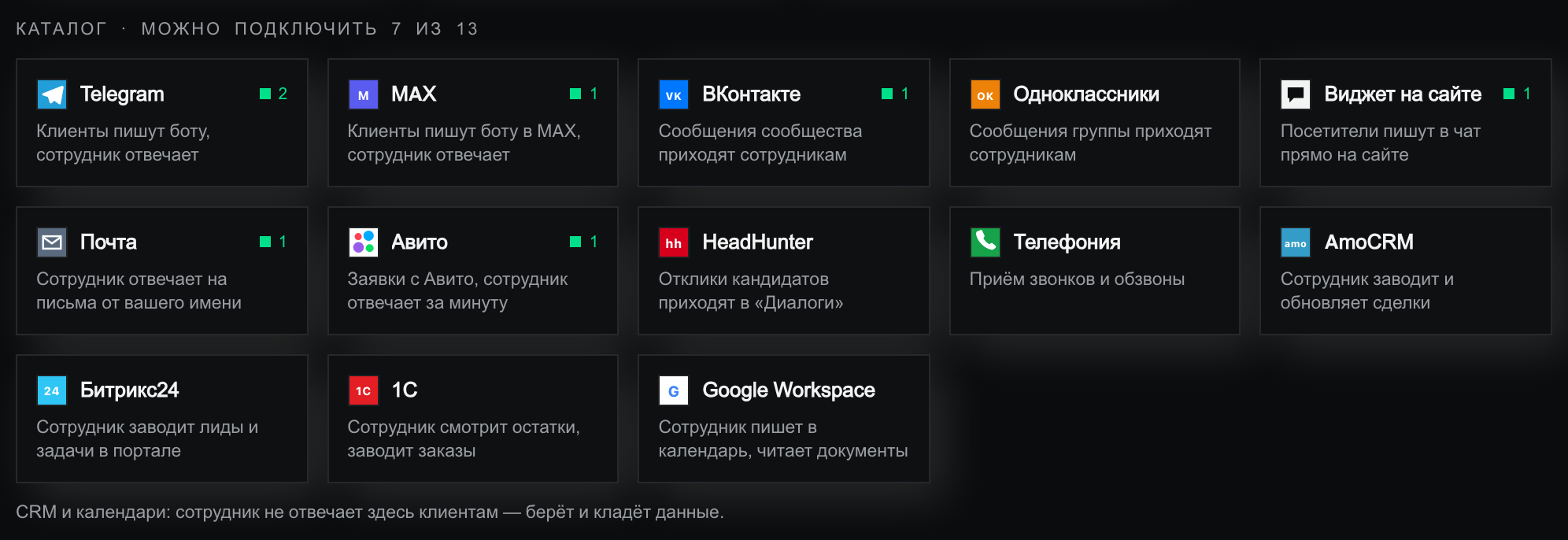
Task: Click text 'Сообщения группы приходят сотрудникам'
Action: click(x=1090, y=143)
